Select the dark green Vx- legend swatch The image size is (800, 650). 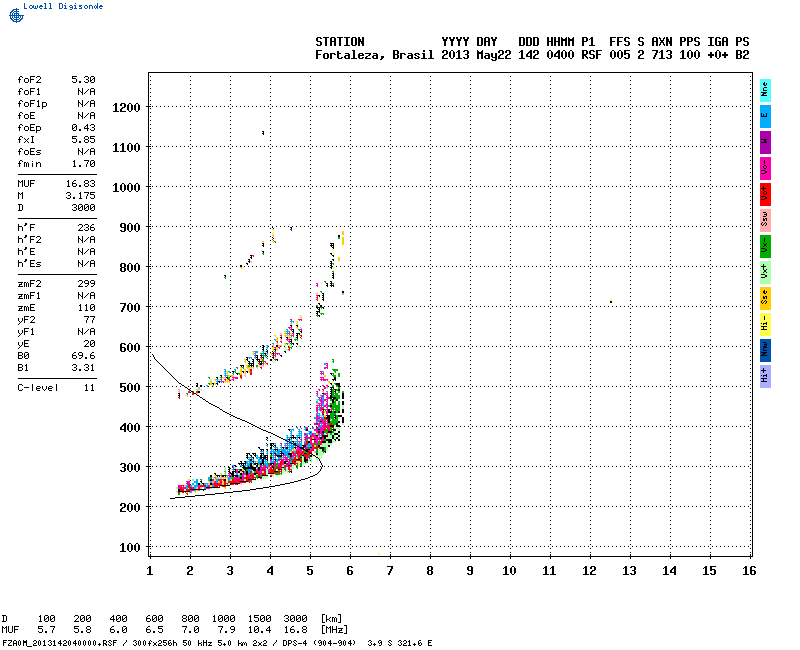point(765,245)
